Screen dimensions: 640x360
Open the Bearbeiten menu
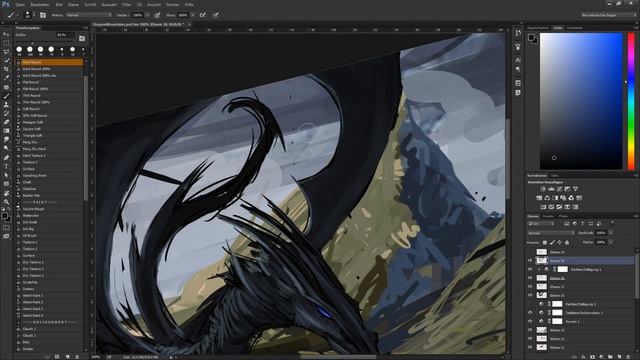click(40, 4)
